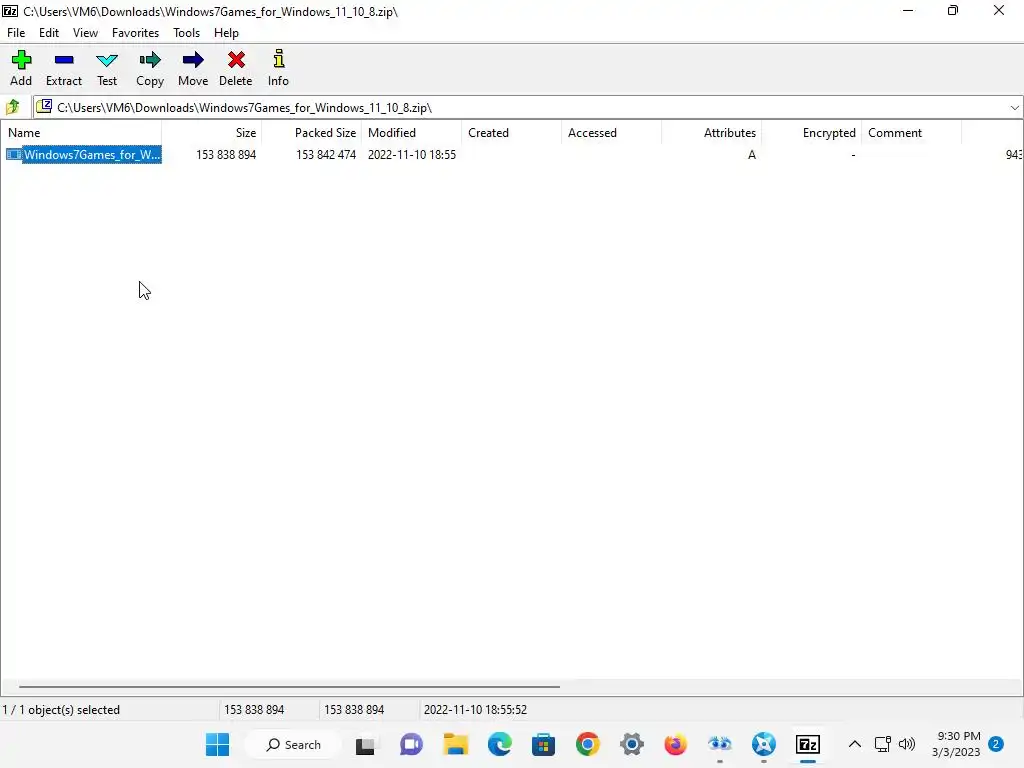The image size is (1024, 768).
Task: Open the Chat app on taskbar
Action: 411,744
